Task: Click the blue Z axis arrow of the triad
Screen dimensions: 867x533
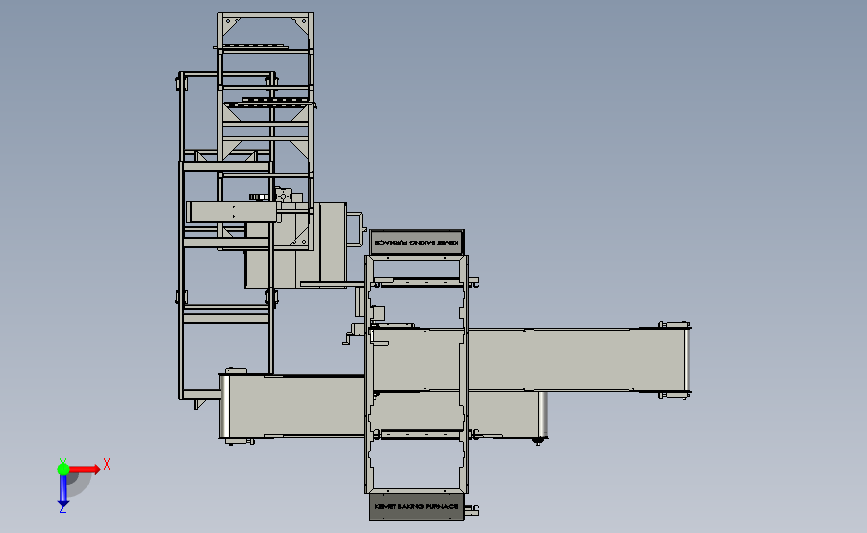Action: [63, 491]
